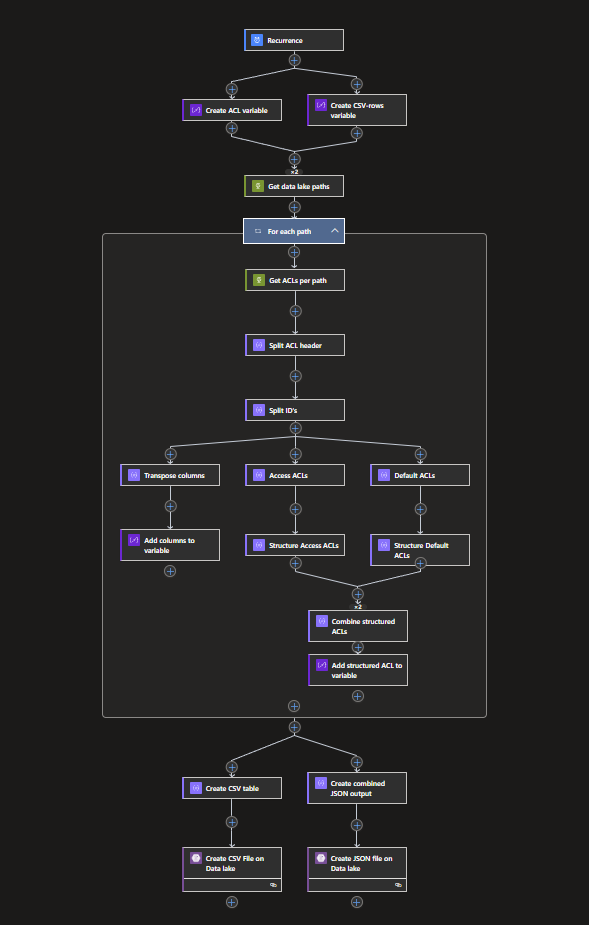Open the Structure Access ACLs action

point(295,545)
